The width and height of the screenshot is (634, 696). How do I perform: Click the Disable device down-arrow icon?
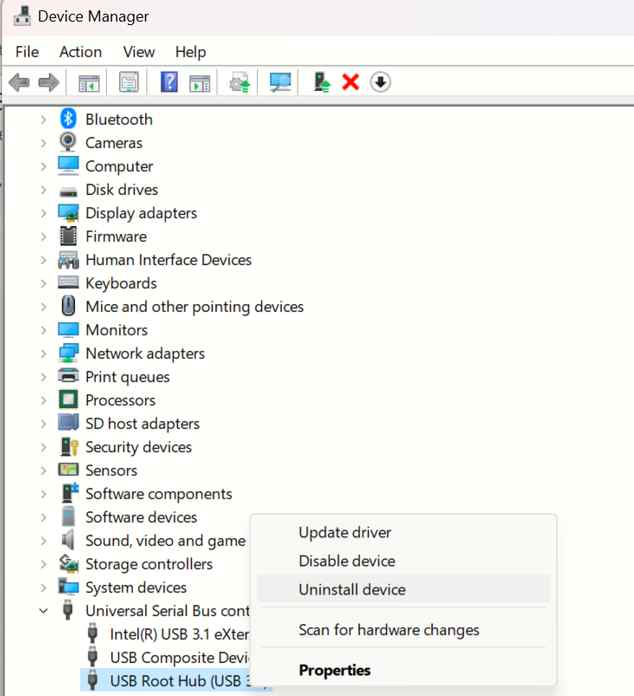coord(380,82)
